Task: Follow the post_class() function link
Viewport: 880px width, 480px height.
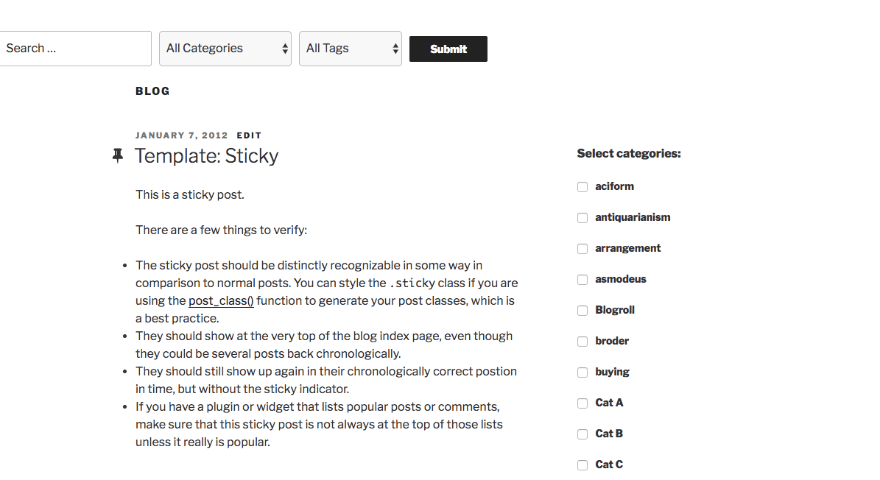Action: [221, 300]
